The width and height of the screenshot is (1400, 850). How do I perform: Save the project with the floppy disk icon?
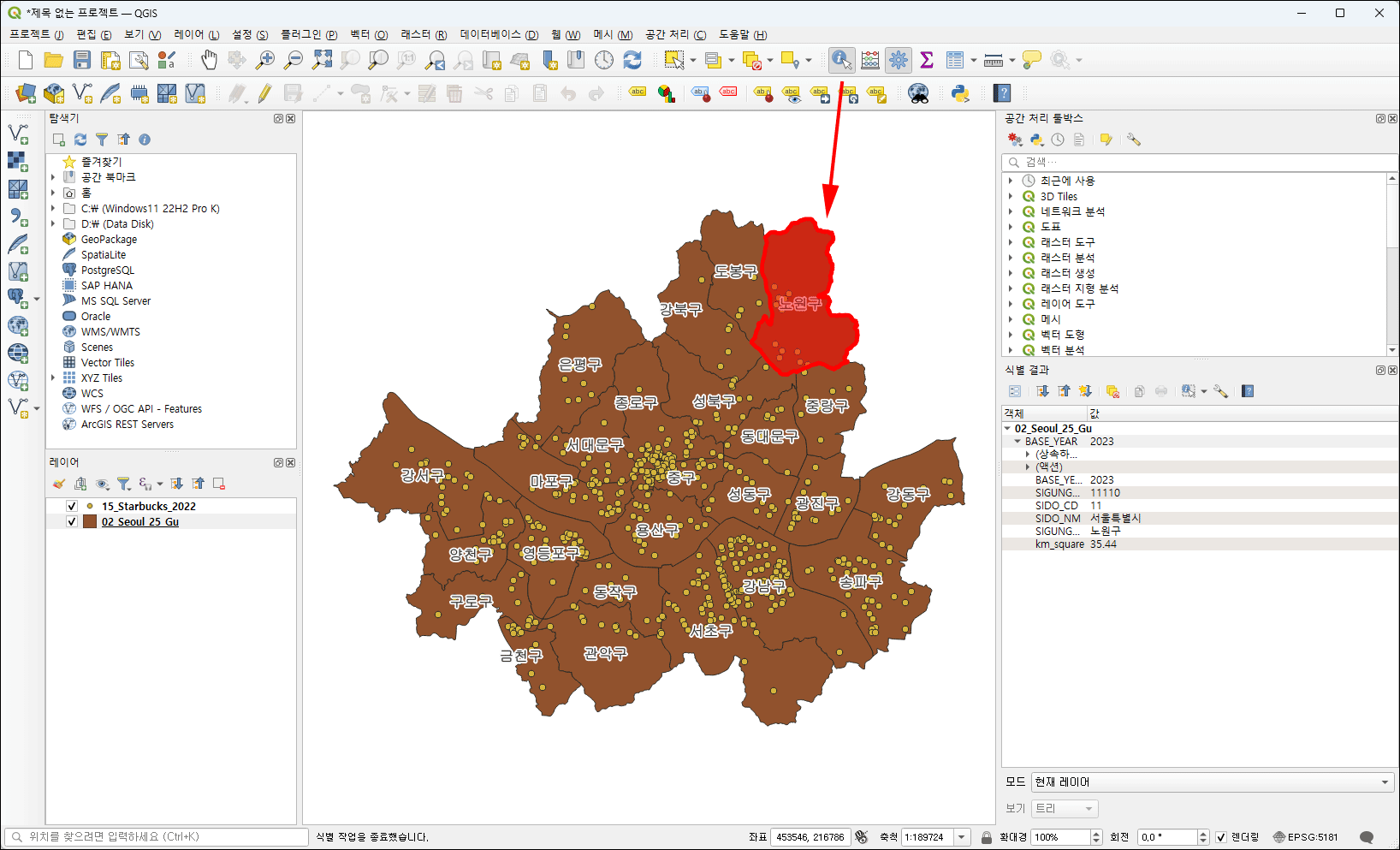click(x=82, y=60)
